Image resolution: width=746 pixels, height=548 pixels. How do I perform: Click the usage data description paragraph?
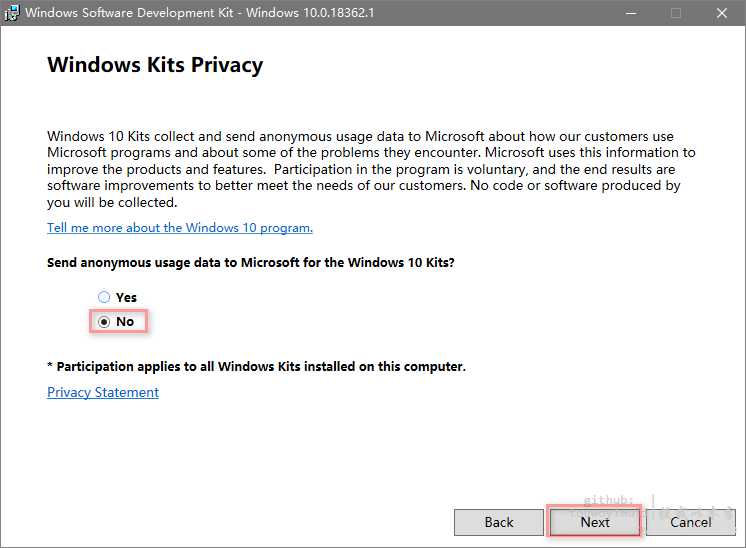(x=370, y=169)
